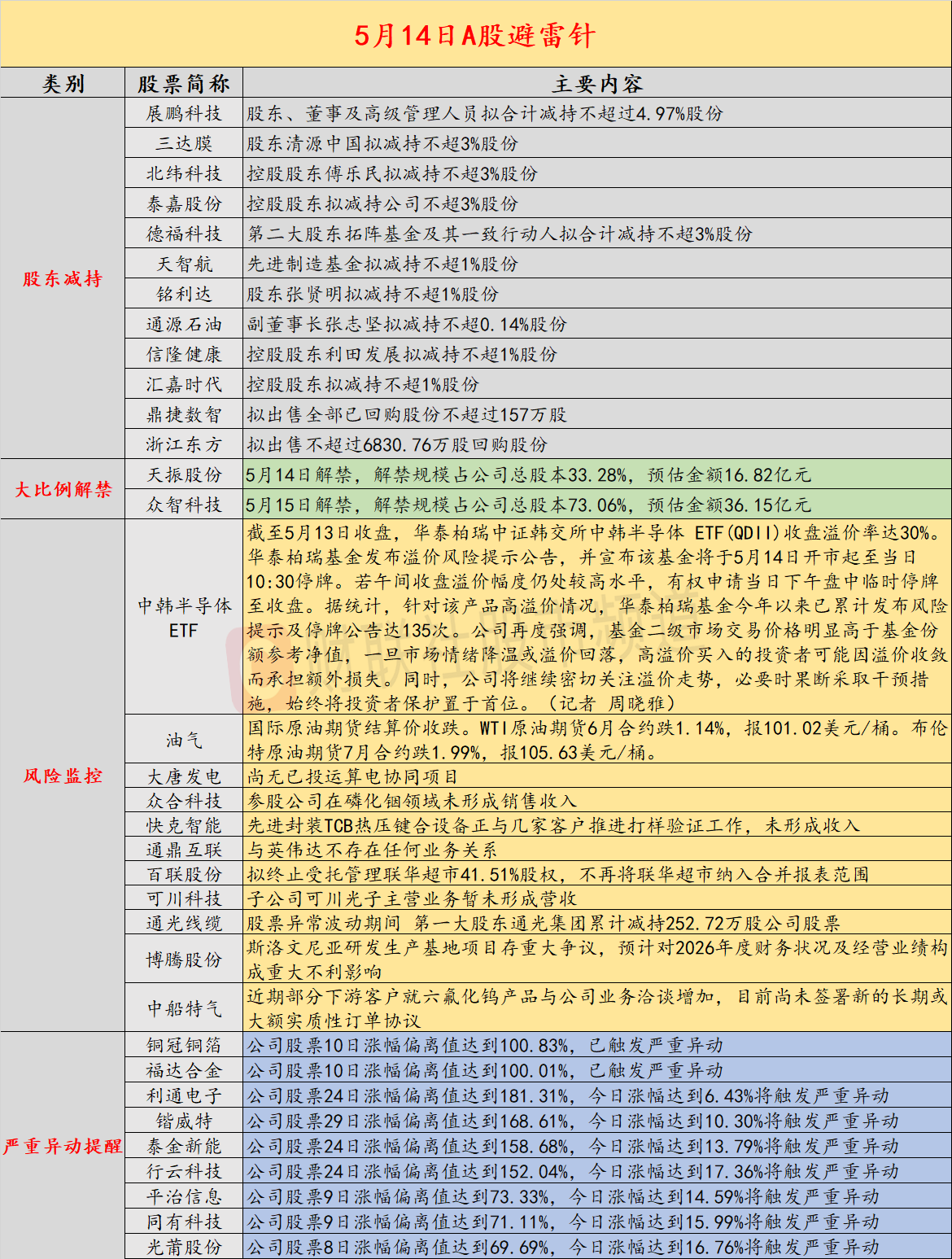Click the 严重异动提醒 category cell
The image size is (952, 1259).
pyautogui.click(x=63, y=1146)
